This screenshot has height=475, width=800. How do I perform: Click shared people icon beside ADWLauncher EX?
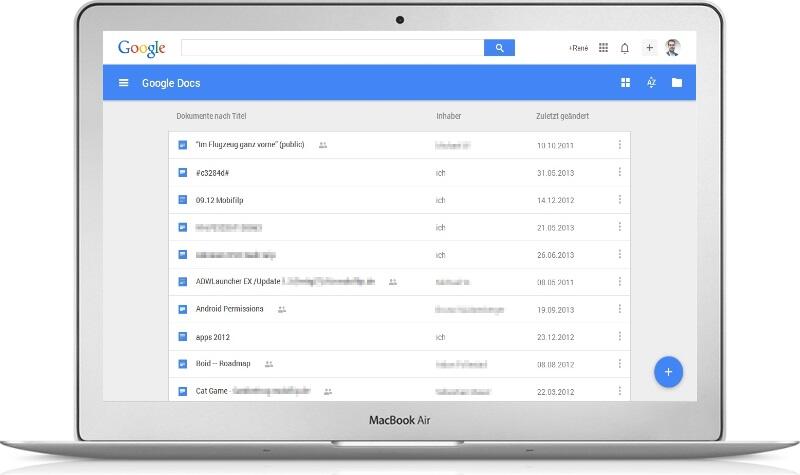(393, 282)
